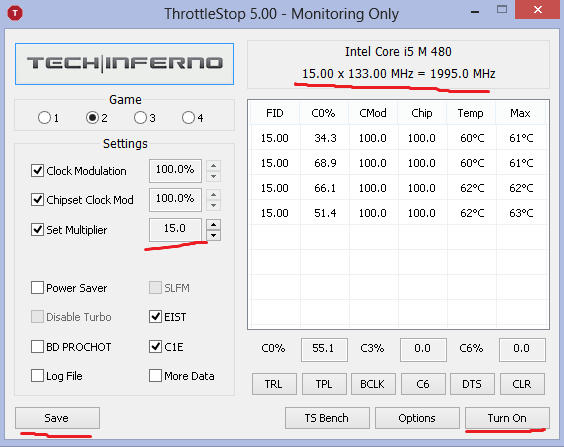
Task: Click the Chipset Clock Mod 100.0% value field
Action: click(175, 199)
